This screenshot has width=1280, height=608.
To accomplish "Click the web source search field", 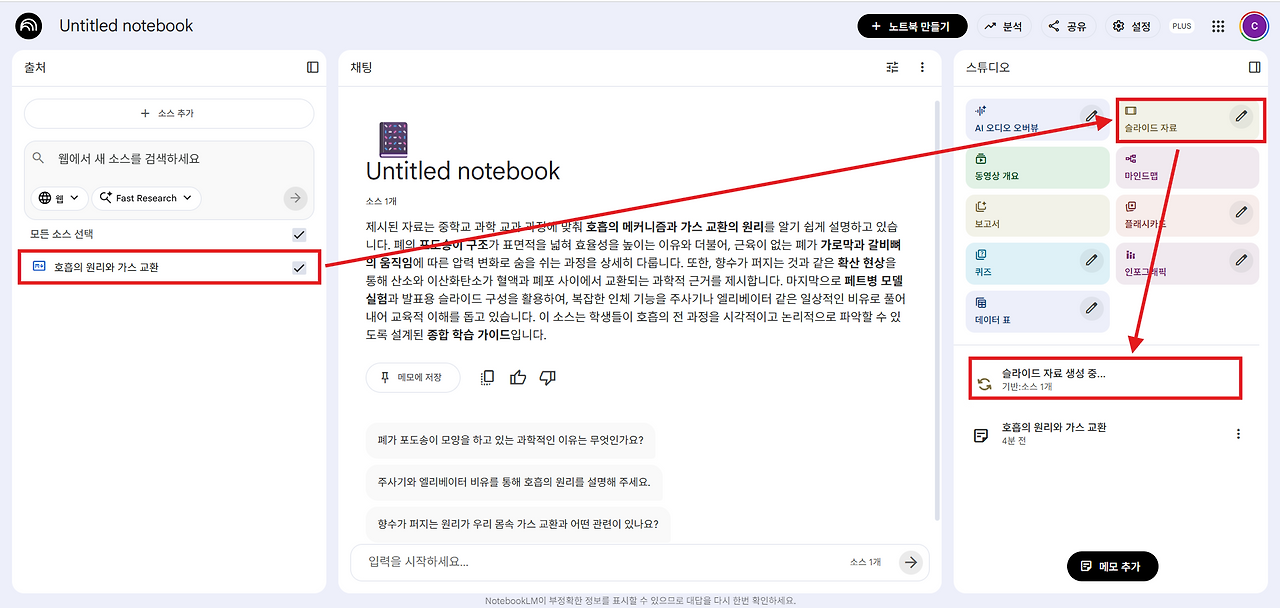I will 169,158.
